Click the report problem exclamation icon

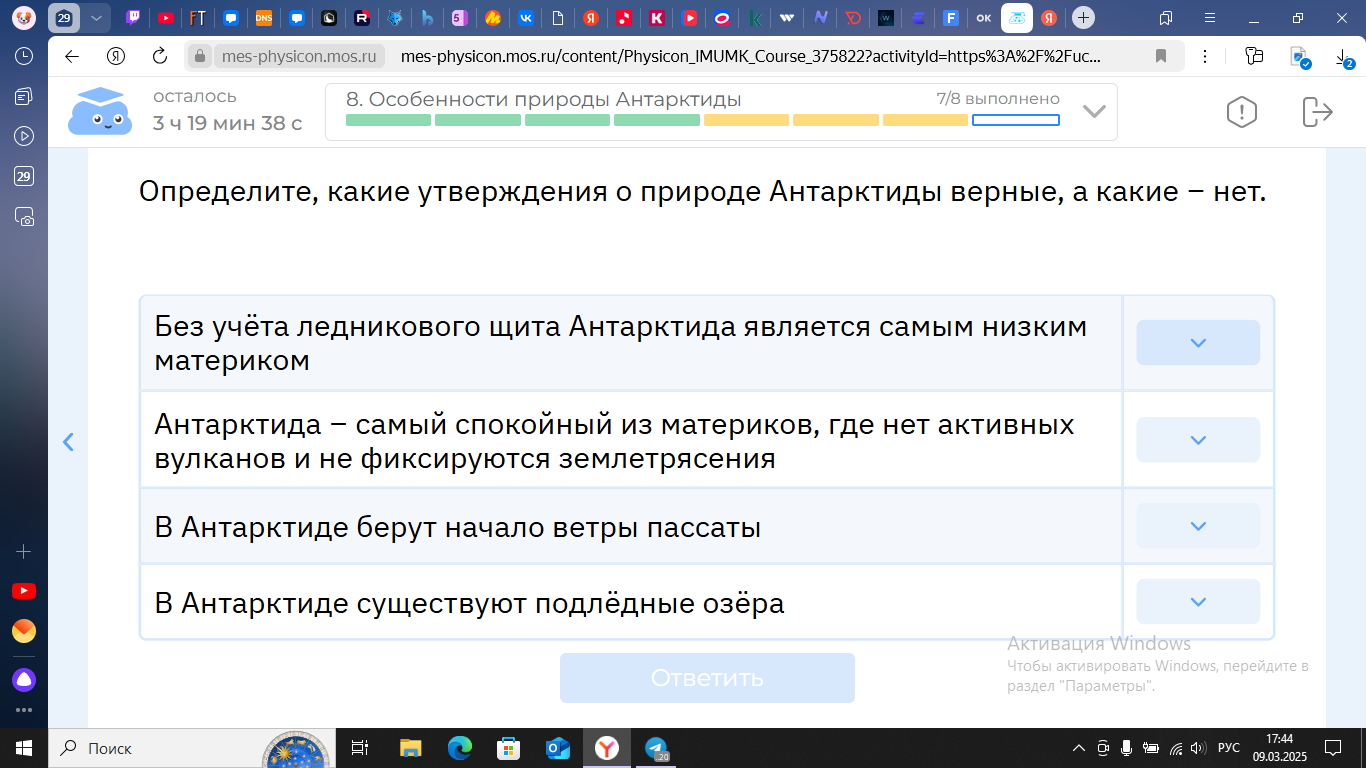[x=1241, y=112]
